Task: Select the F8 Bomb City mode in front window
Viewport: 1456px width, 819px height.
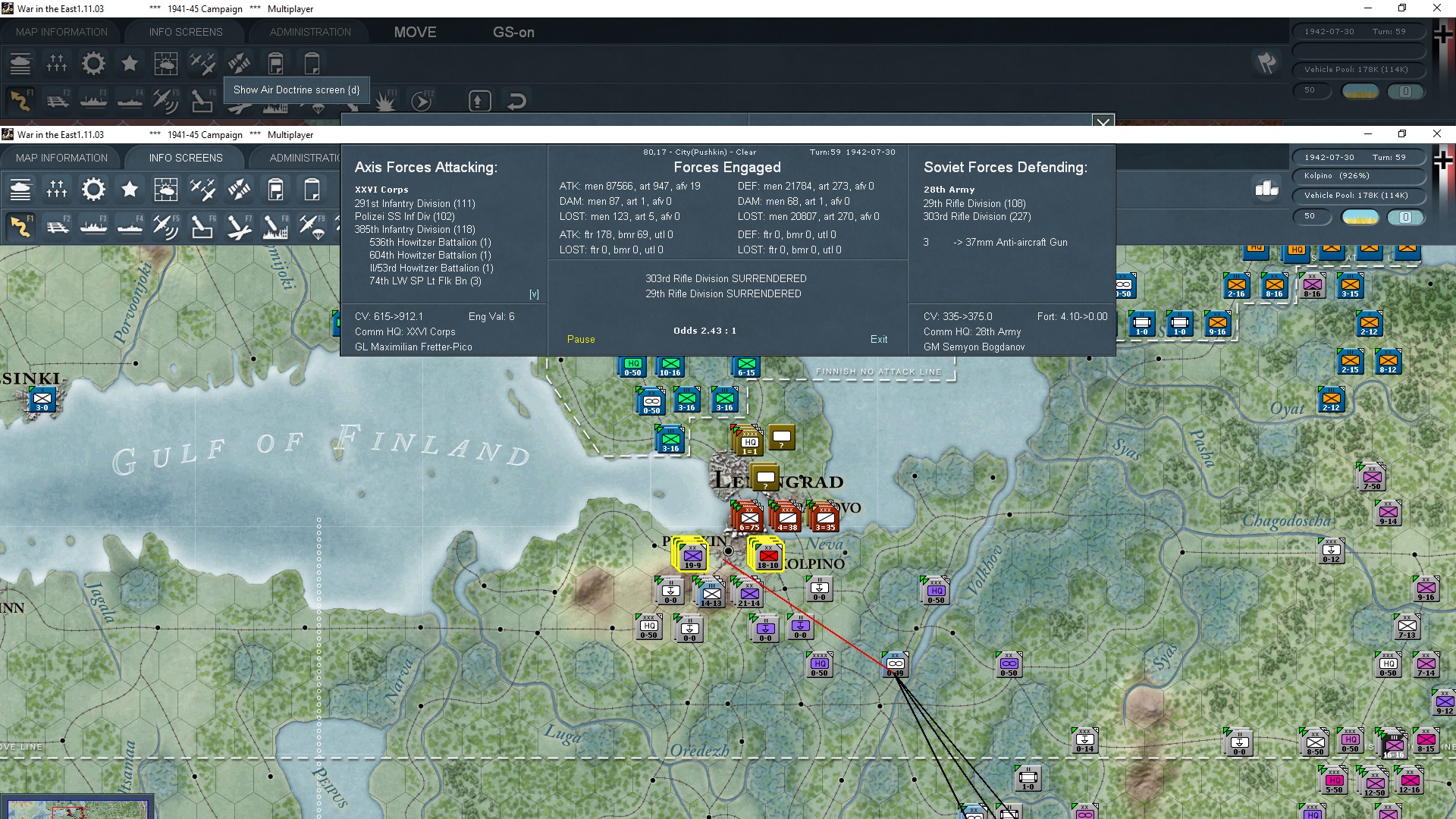Action: coord(275,227)
